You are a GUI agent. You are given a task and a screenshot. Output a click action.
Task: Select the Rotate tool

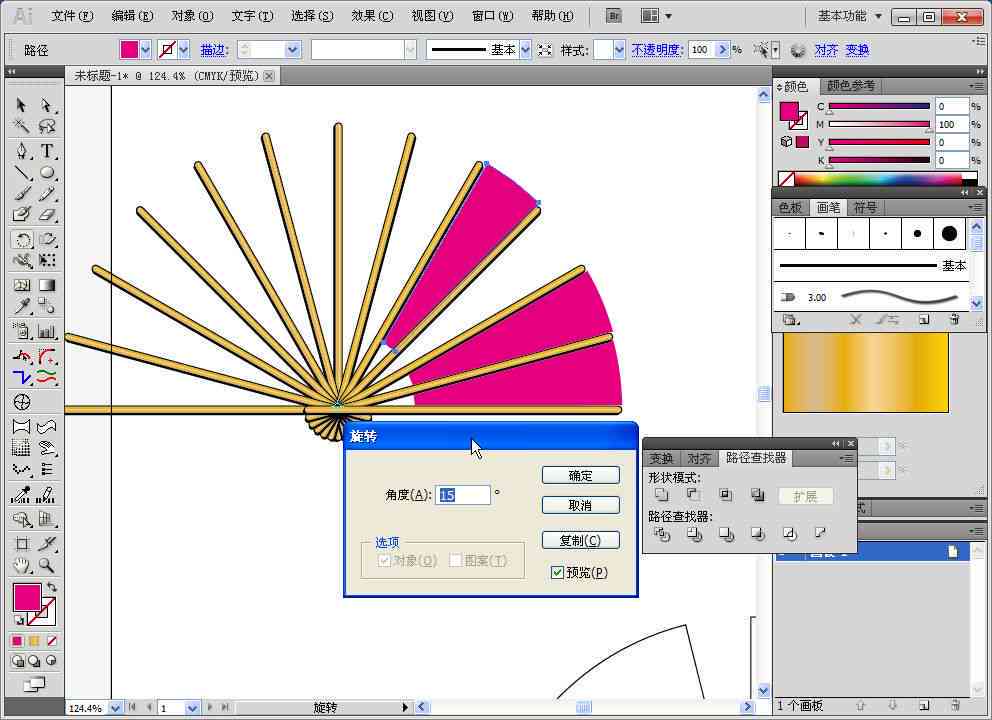(22, 240)
